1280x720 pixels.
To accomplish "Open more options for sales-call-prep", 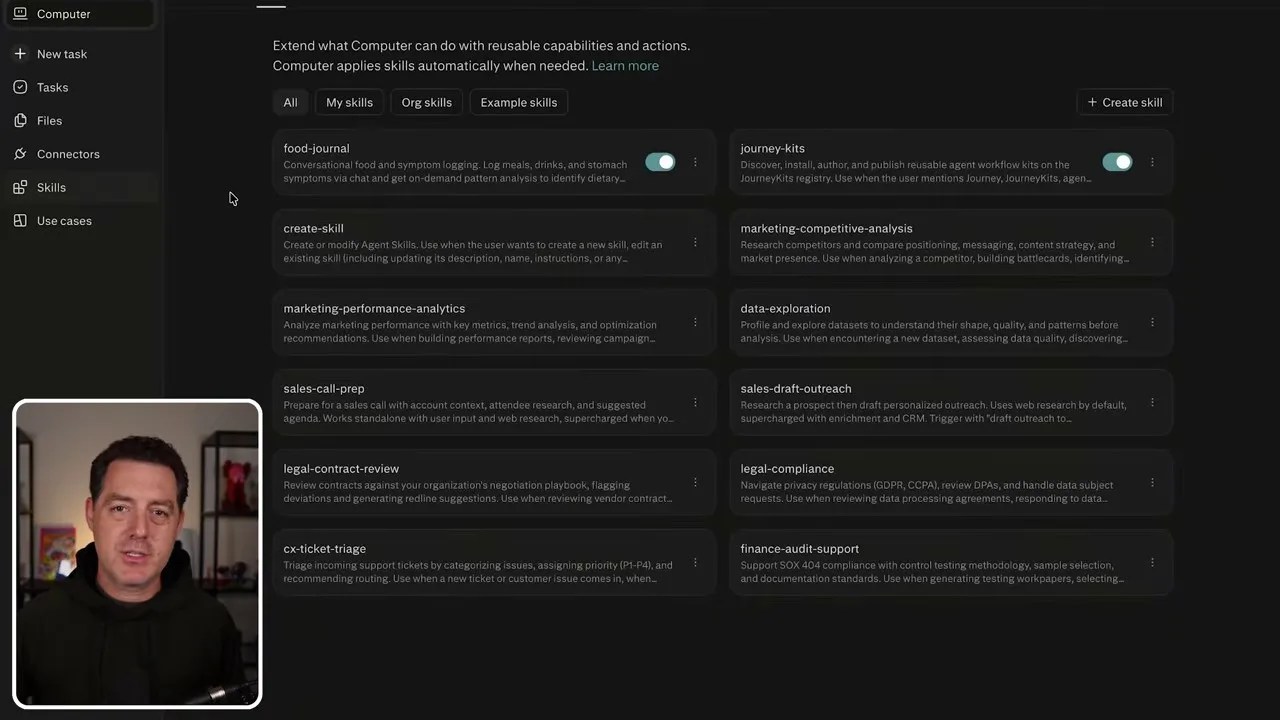I will 695,402.
